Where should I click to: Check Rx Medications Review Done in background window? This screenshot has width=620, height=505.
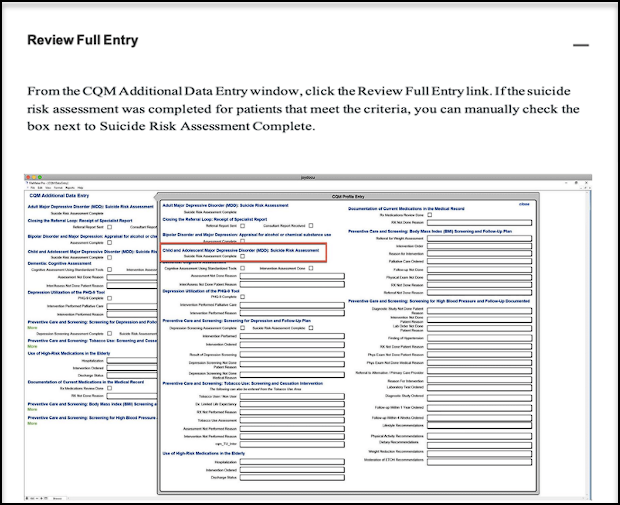(x=110, y=388)
